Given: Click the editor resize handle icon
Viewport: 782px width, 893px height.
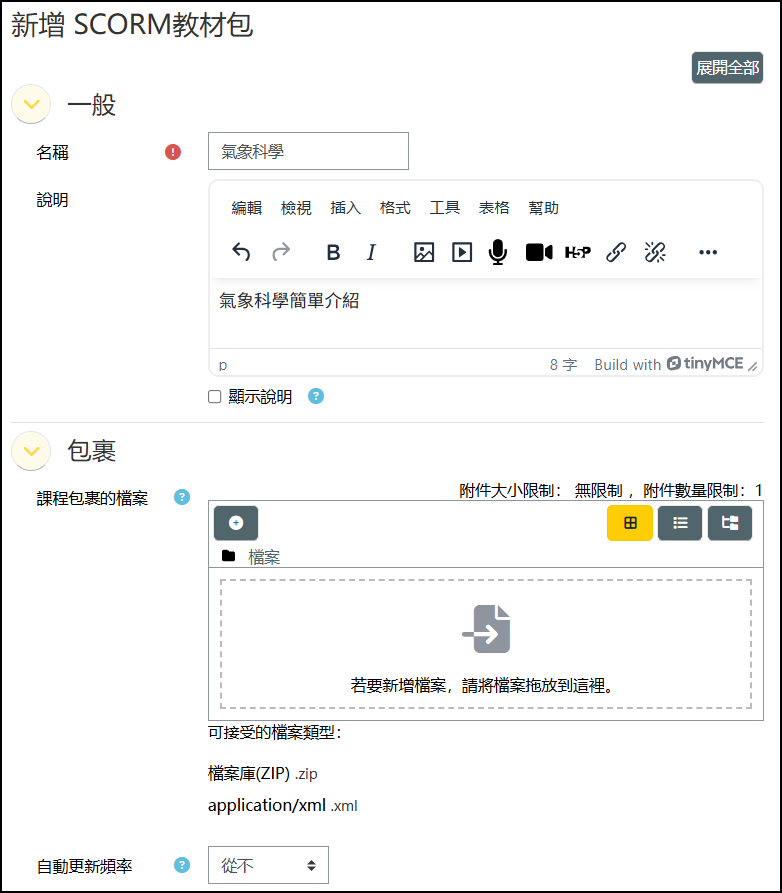Looking at the screenshot, I should 752,366.
